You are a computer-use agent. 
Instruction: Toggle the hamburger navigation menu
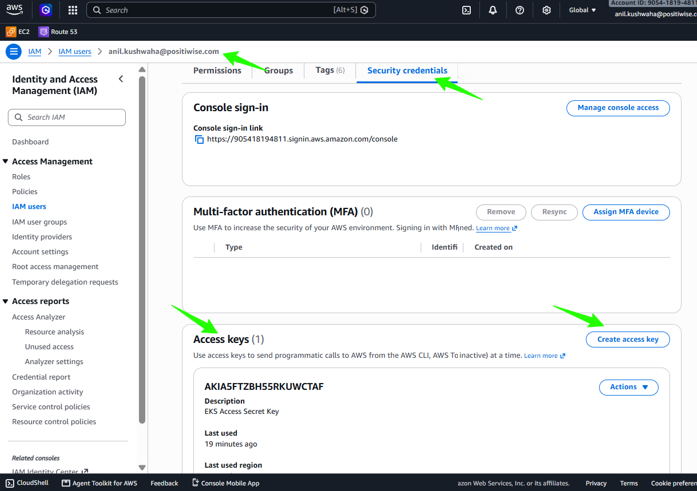pyautogui.click(x=13, y=52)
